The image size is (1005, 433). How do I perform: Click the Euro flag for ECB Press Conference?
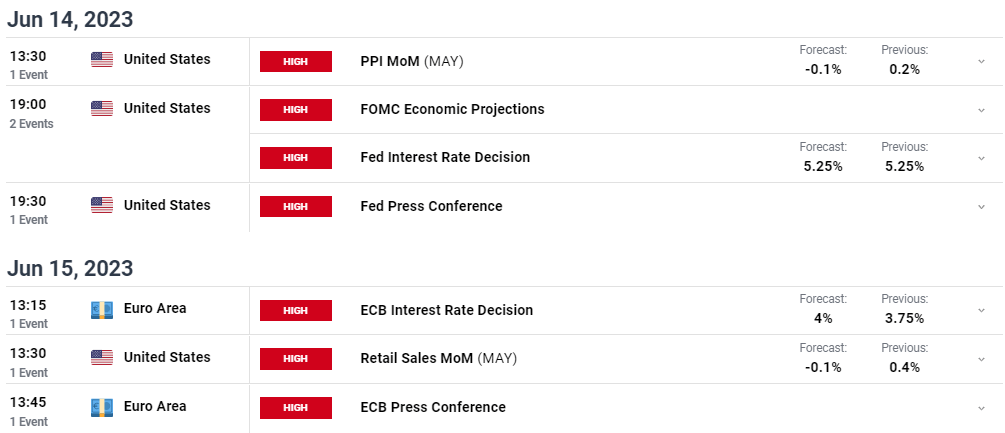pyautogui.click(x=102, y=407)
